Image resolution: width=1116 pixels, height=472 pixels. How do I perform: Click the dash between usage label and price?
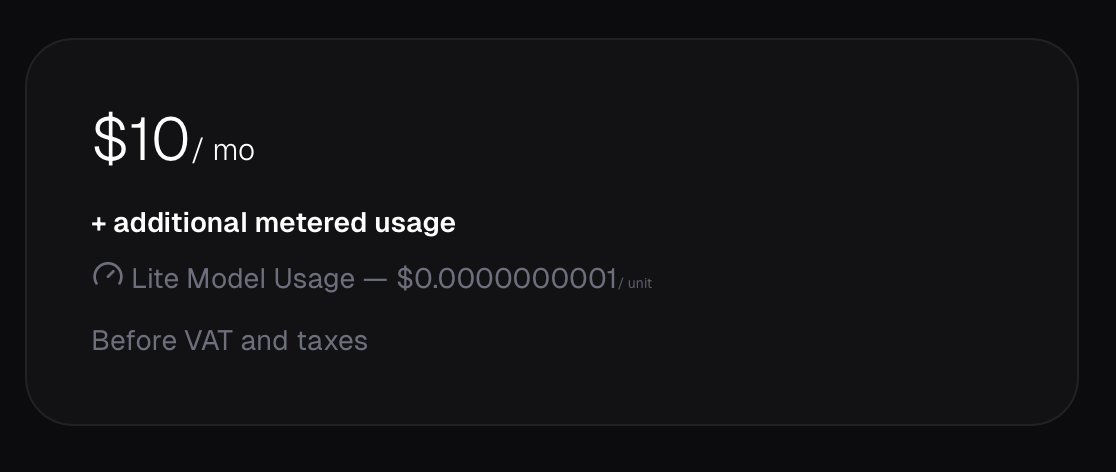375,279
